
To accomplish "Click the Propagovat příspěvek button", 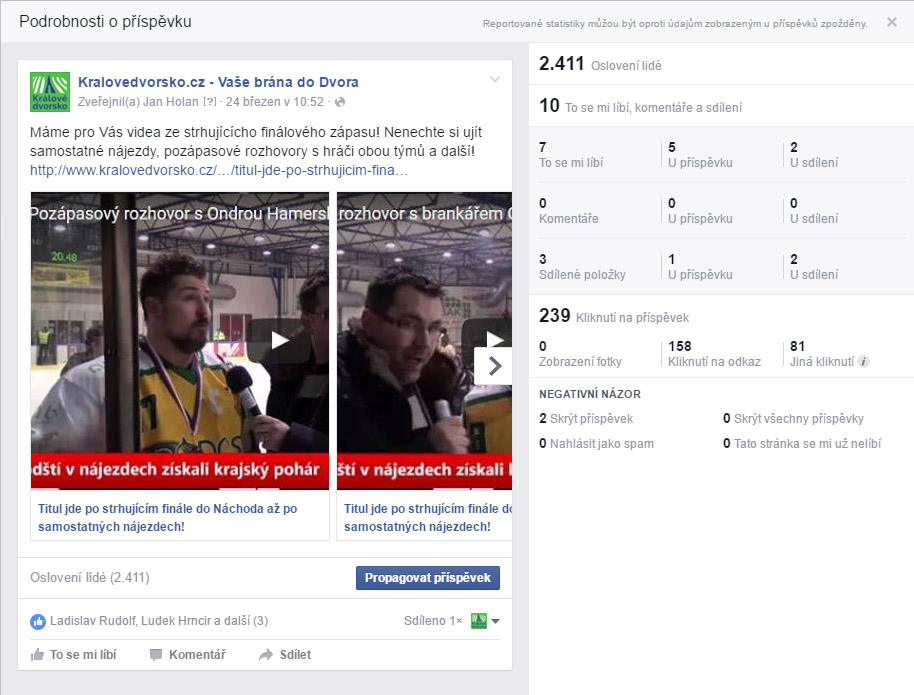I will [x=427, y=578].
